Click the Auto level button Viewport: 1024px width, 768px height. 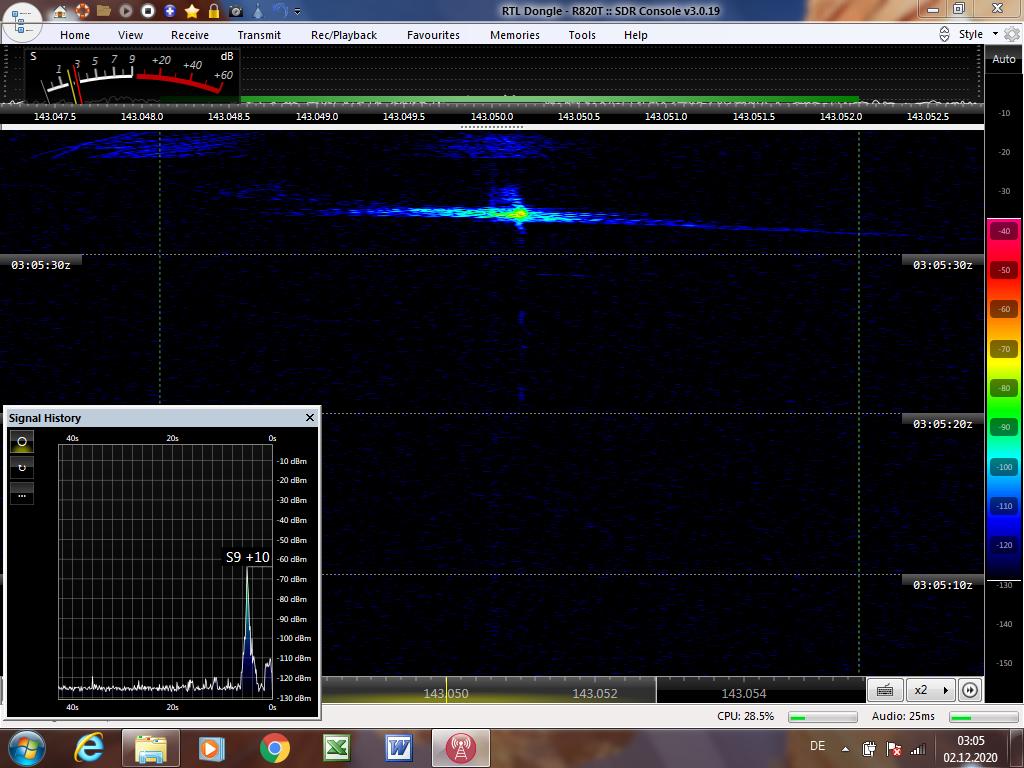[x=1004, y=59]
